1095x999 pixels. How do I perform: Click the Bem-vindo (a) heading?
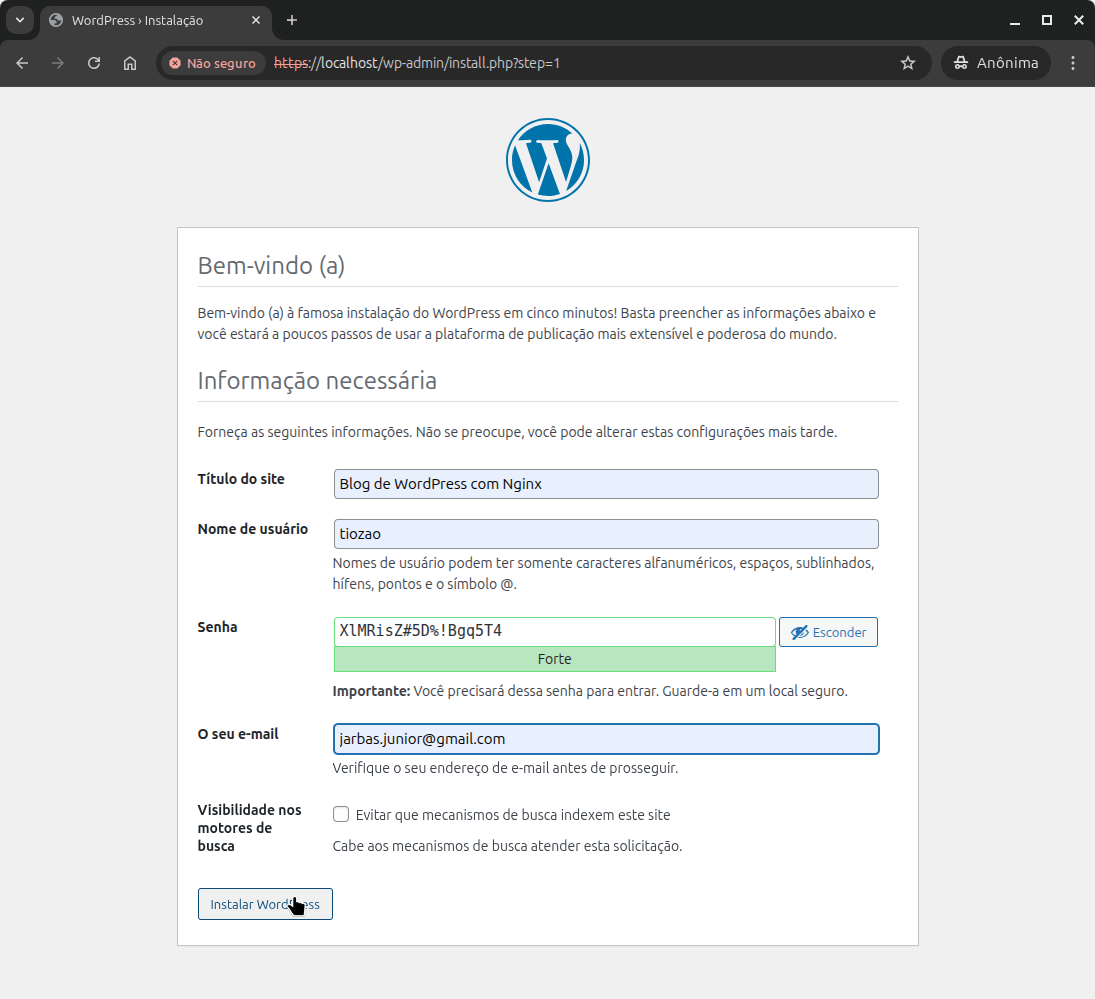point(271,266)
